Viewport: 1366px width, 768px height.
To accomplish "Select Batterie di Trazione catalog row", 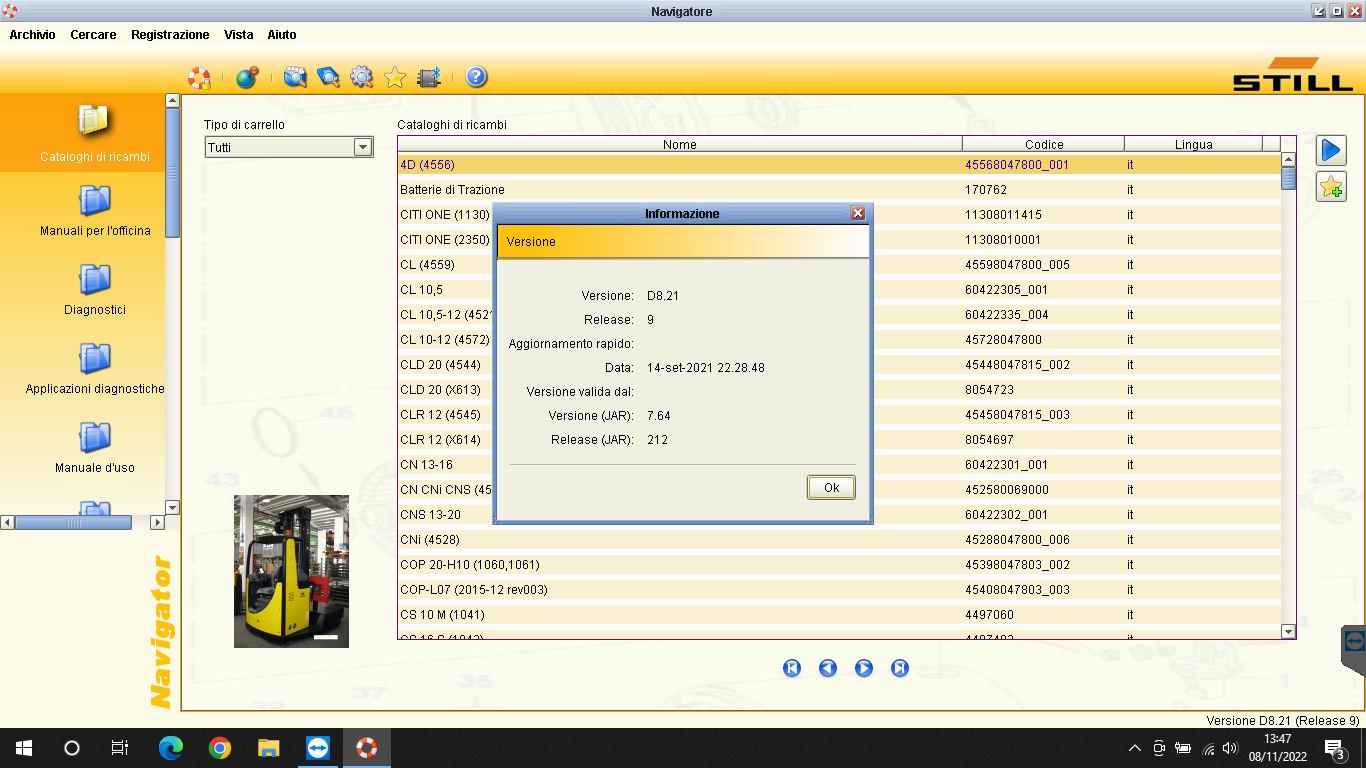I will click(x=839, y=189).
